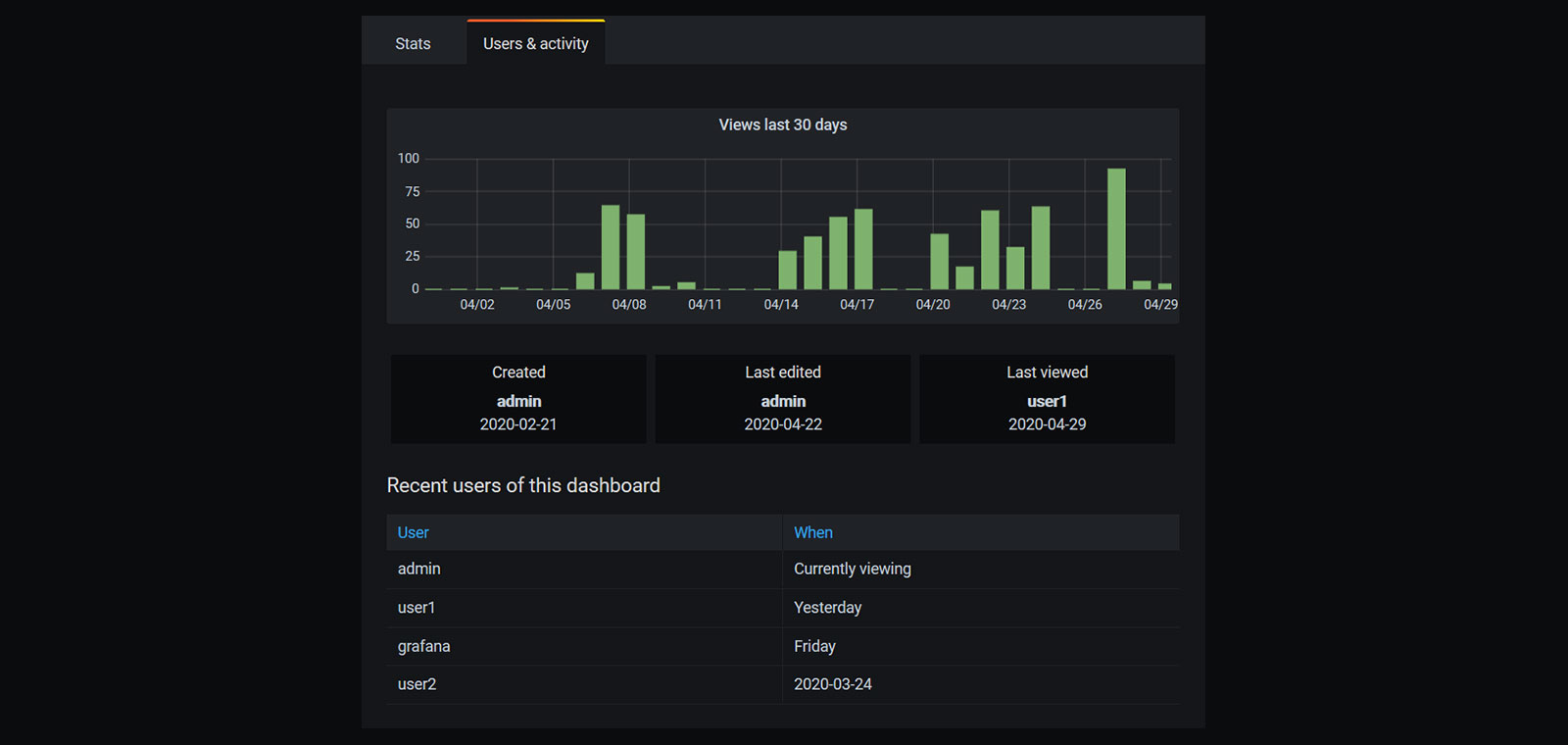1568x745 pixels.
Task: Select the user1 row in users table
Action: pos(416,608)
